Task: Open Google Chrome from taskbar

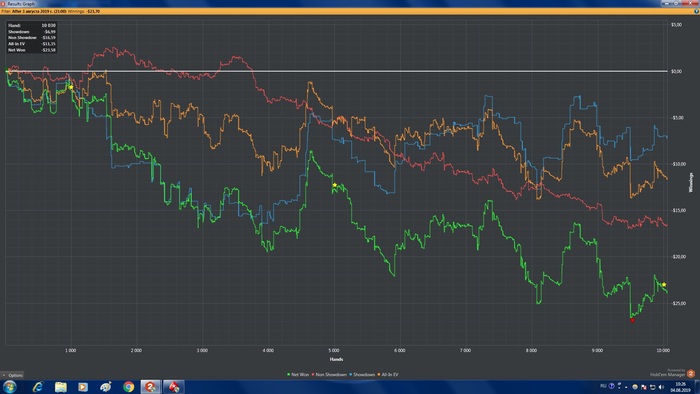Action: click(129, 387)
